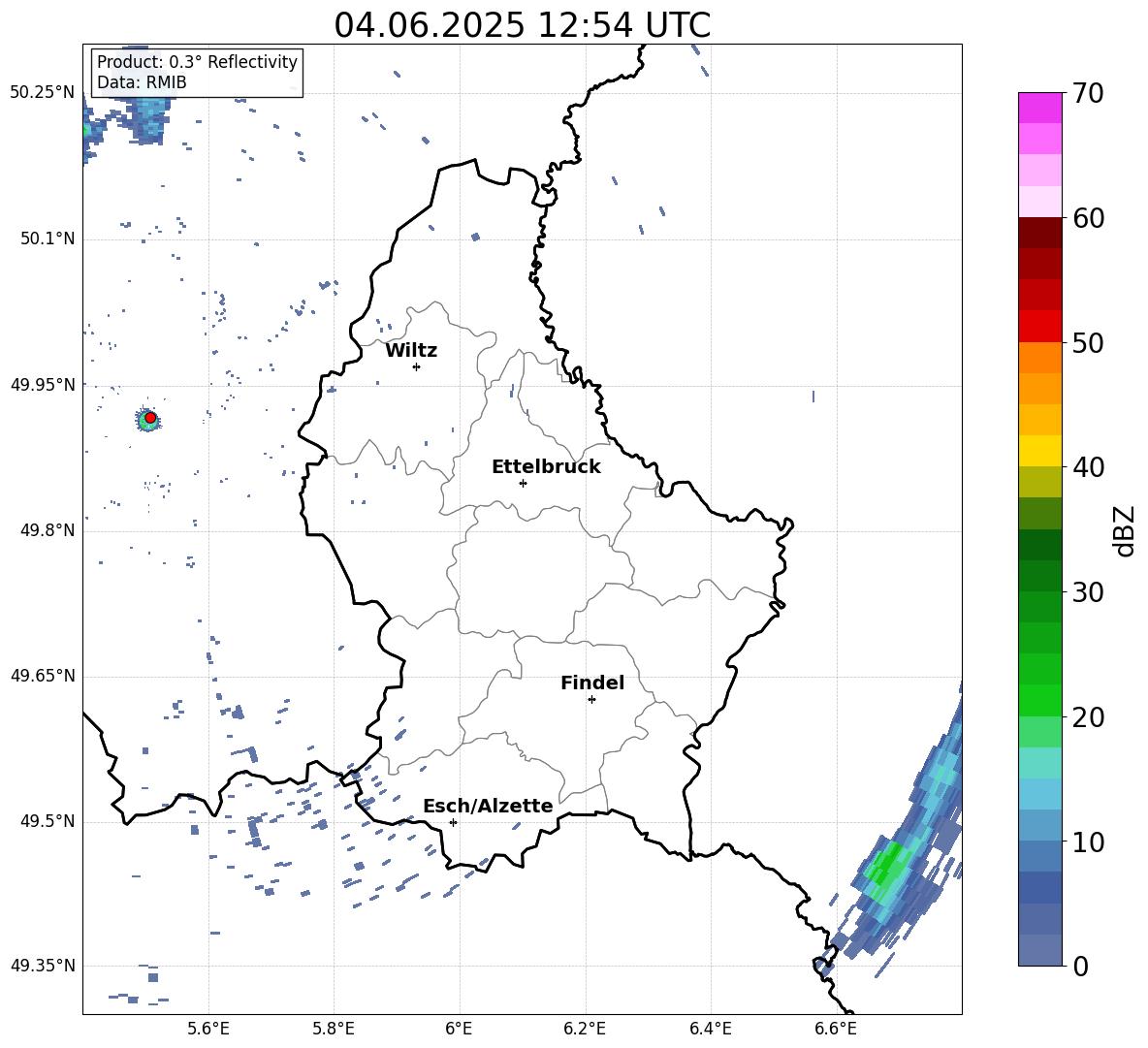Click the 49.95°N latitude label

(43, 384)
